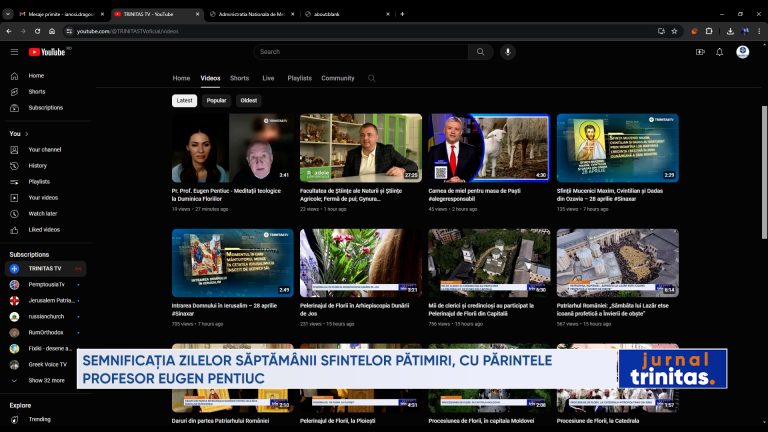
Task: Sort videos by Oldest
Action: (x=249, y=100)
